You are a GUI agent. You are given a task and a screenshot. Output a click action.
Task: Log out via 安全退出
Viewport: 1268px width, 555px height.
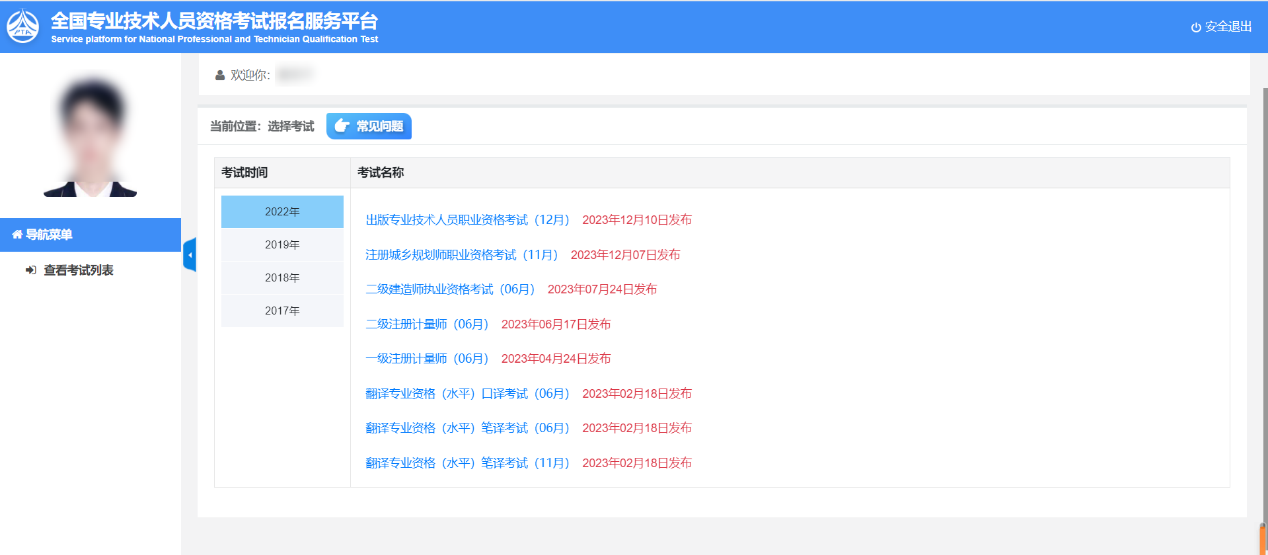pyautogui.click(x=1228, y=27)
